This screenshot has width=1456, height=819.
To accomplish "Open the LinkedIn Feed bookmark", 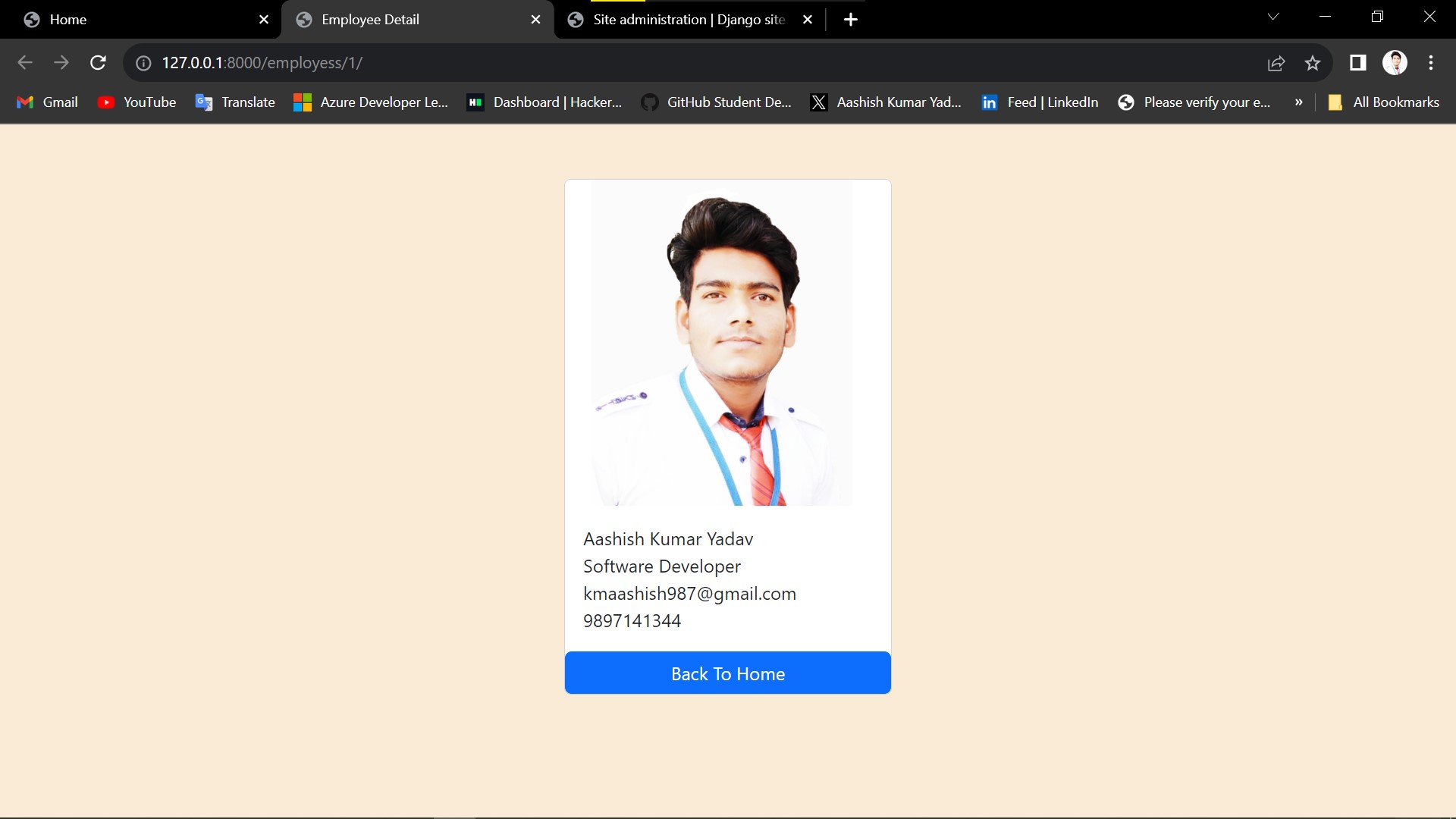I will click(x=1039, y=102).
